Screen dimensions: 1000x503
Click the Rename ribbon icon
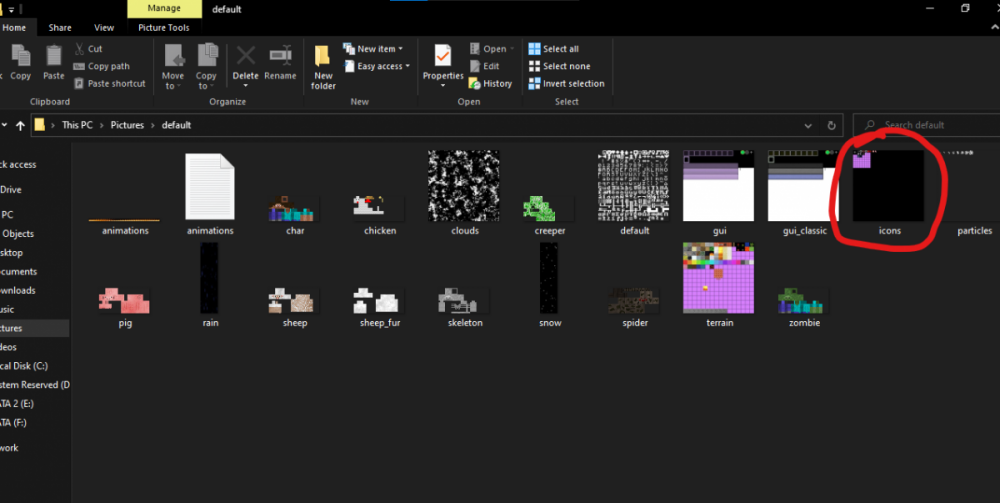click(x=281, y=62)
